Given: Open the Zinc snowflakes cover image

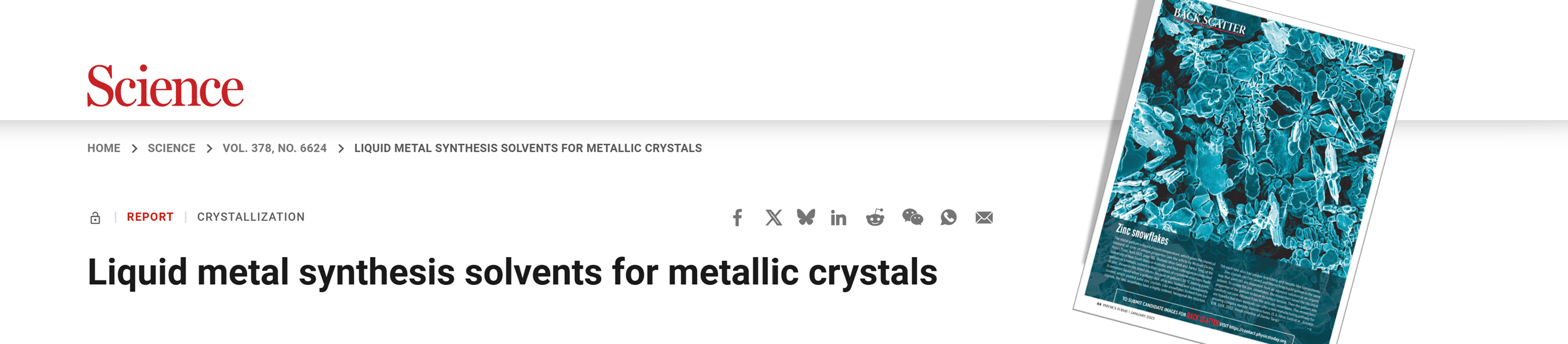Looking at the screenshot, I should click(x=1243, y=172).
